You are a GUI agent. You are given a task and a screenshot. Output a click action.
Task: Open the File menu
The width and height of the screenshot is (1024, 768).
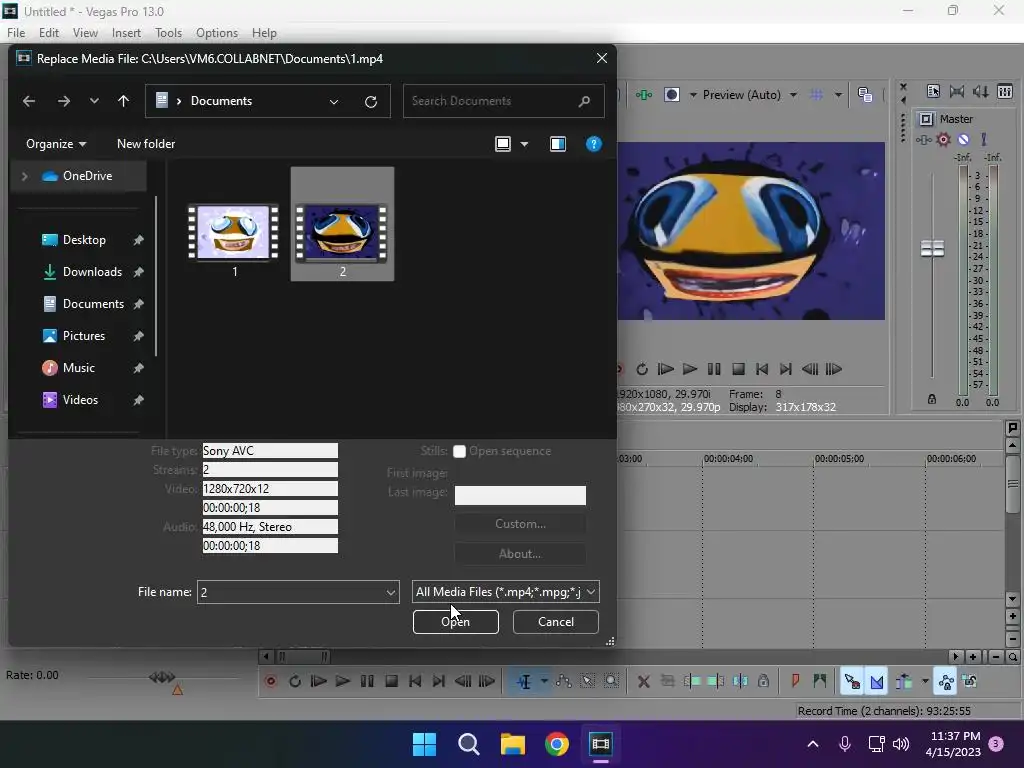pyautogui.click(x=16, y=33)
